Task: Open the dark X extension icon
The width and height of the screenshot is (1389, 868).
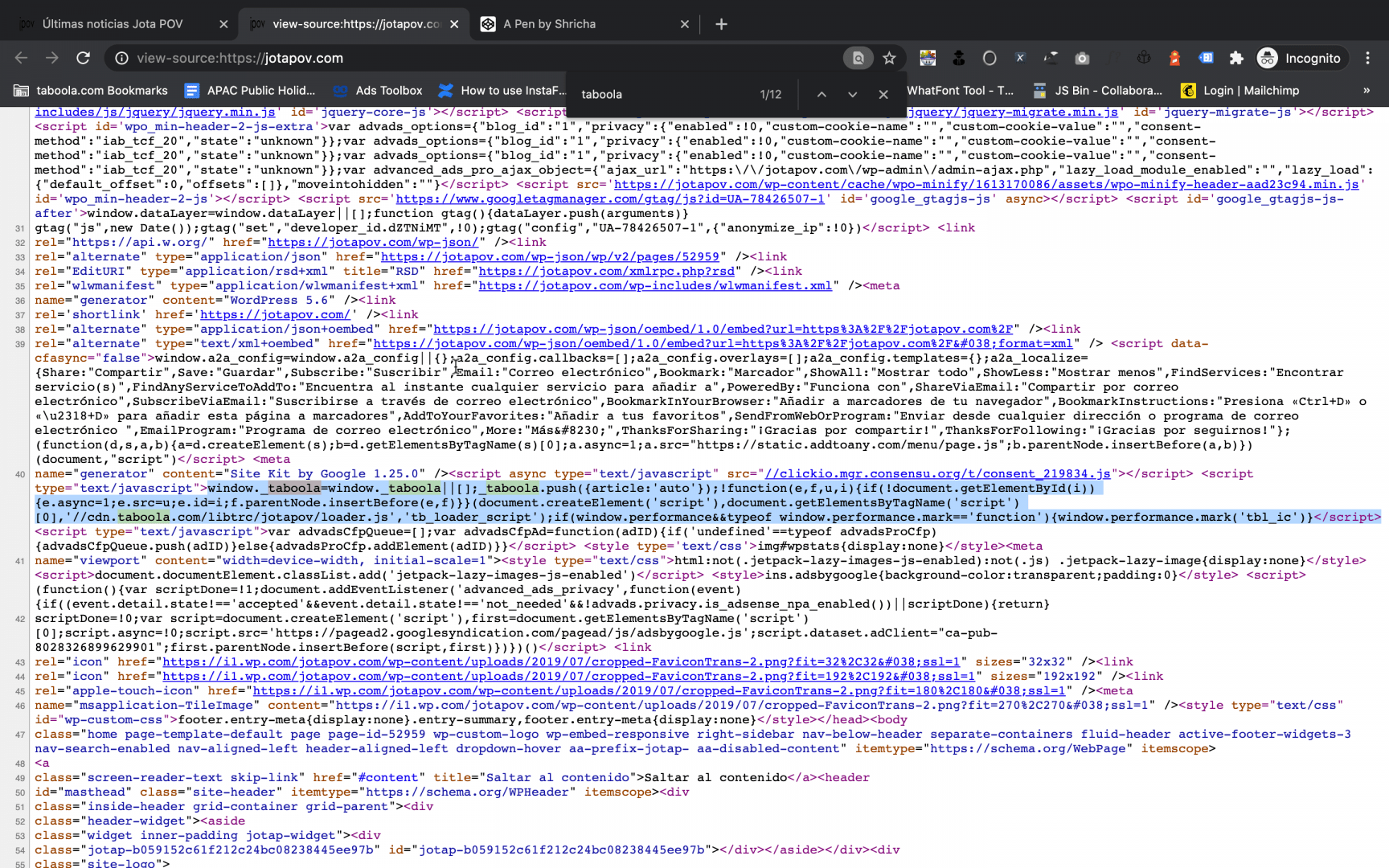Action: click(x=1020, y=58)
